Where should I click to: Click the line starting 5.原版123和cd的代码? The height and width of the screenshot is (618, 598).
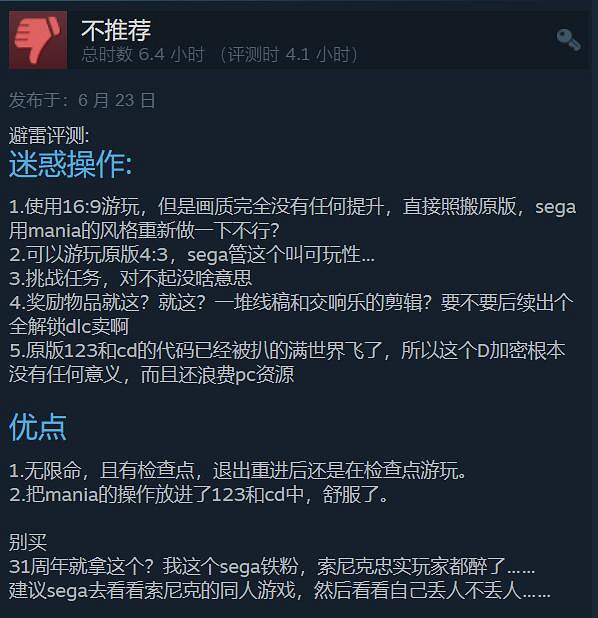coord(287,350)
